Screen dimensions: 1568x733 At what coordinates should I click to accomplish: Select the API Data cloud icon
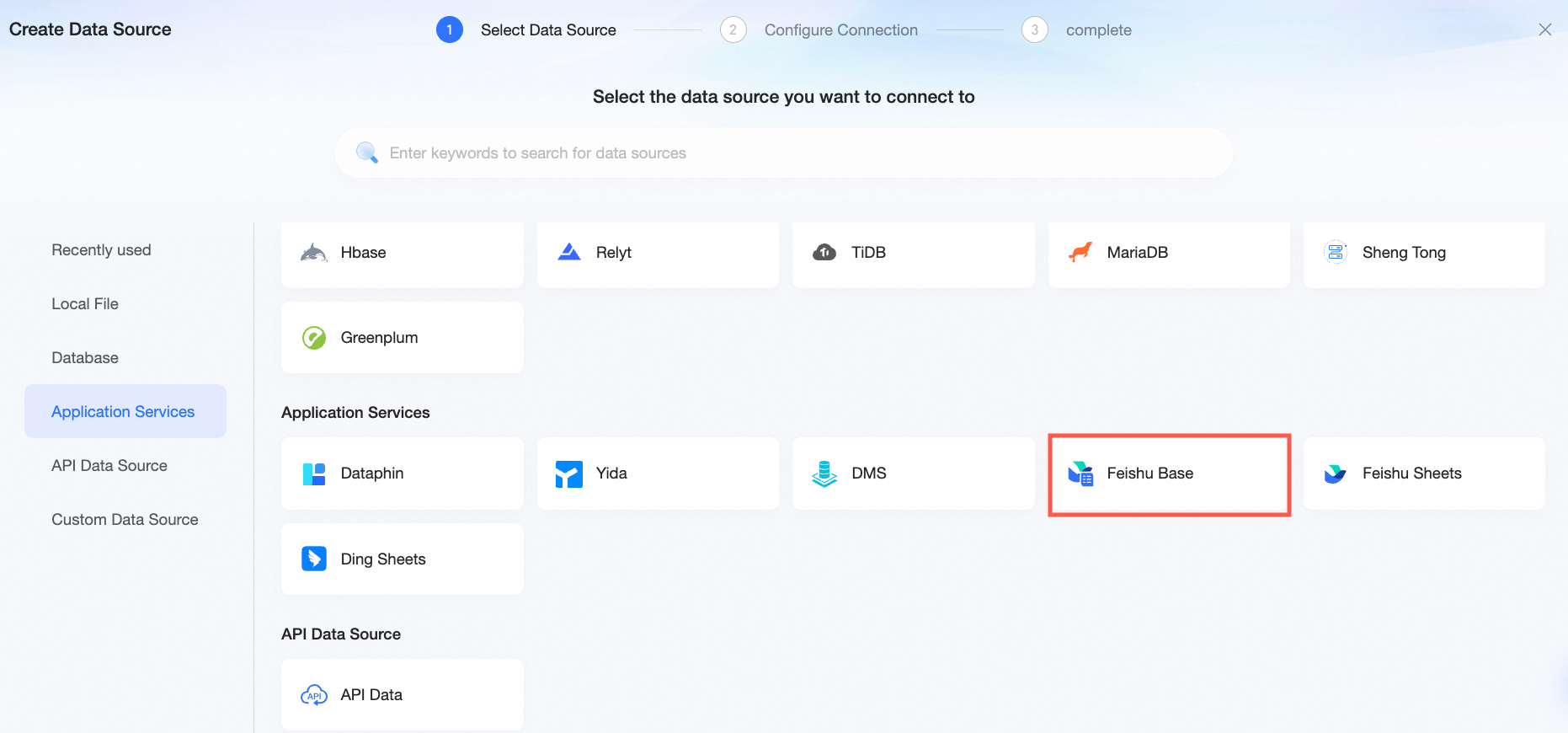click(x=314, y=695)
